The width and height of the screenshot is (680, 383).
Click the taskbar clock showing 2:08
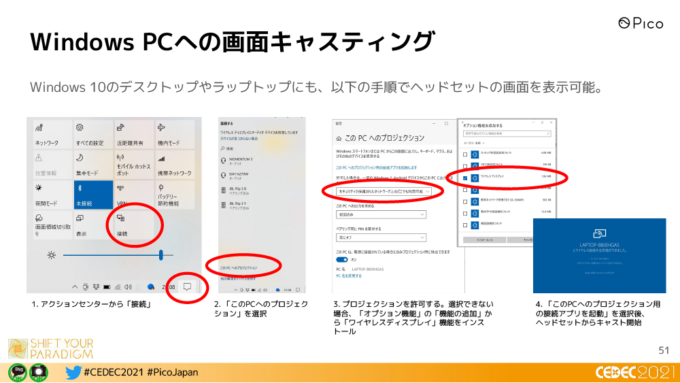click(x=169, y=287)
